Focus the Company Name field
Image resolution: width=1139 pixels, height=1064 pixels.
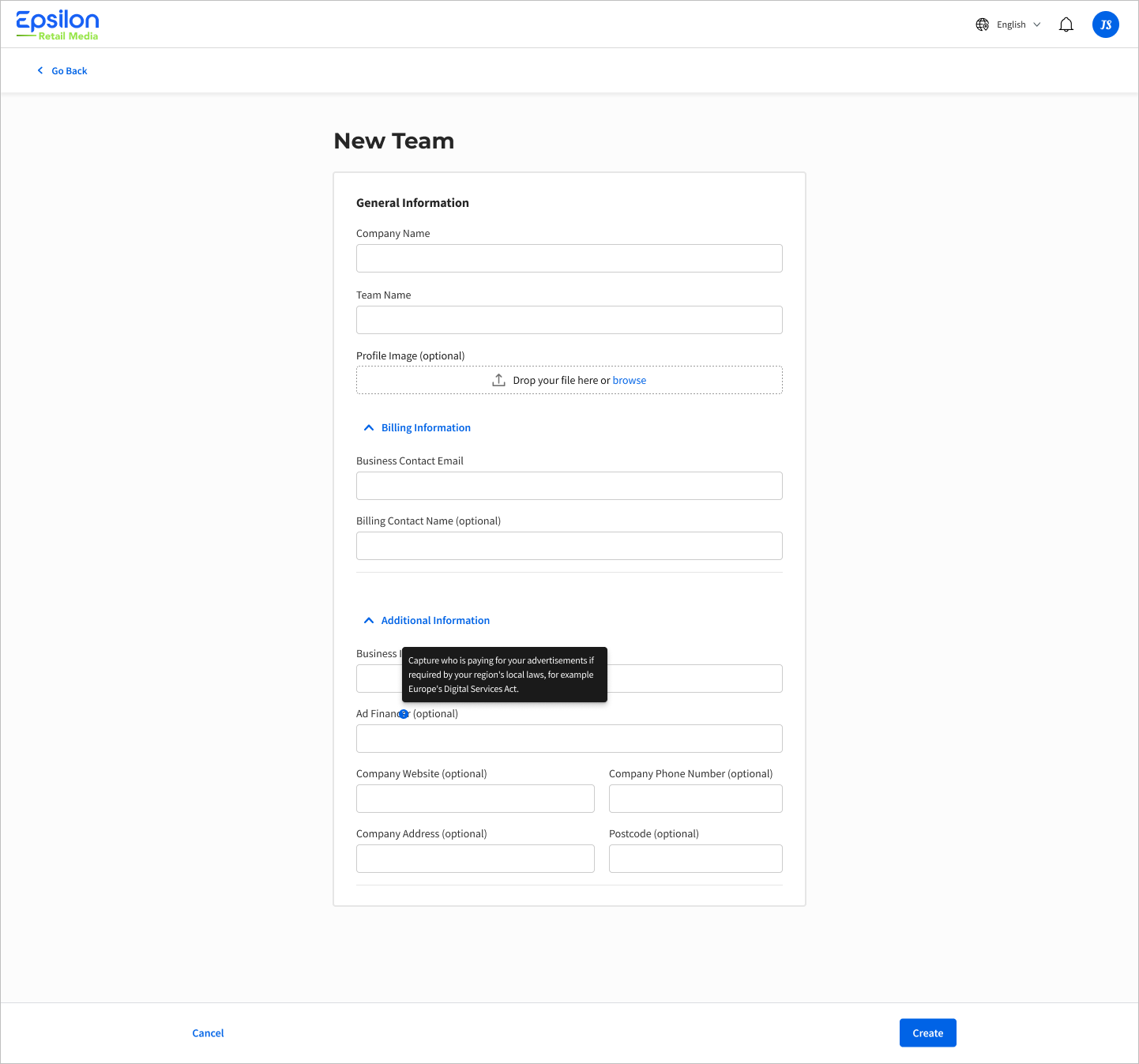click(569, 258)
